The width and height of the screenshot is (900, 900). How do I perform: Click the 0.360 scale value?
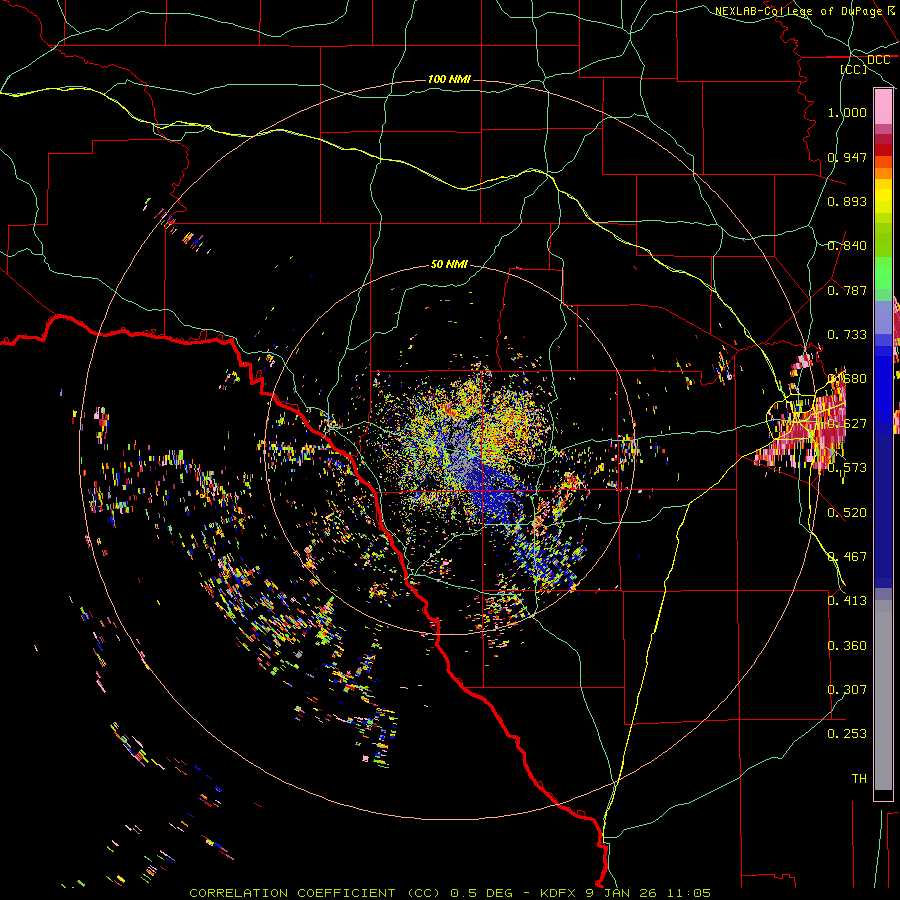coord(847,646)
